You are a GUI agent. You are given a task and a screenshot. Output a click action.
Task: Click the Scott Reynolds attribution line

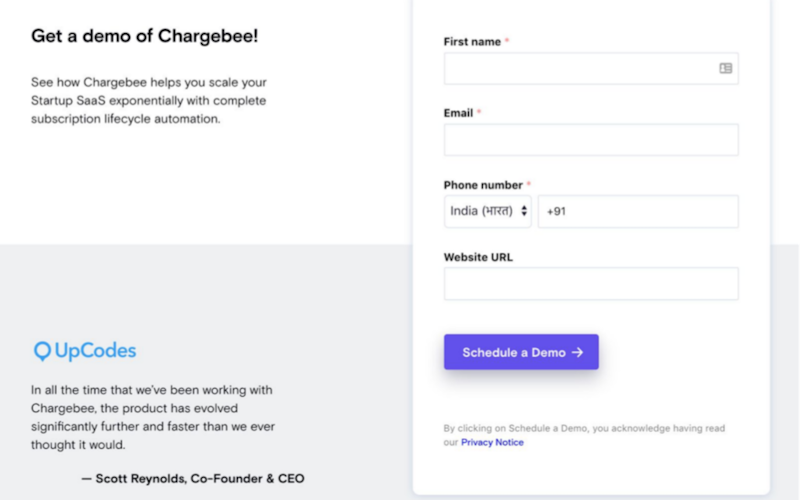[x=192, y=478]
